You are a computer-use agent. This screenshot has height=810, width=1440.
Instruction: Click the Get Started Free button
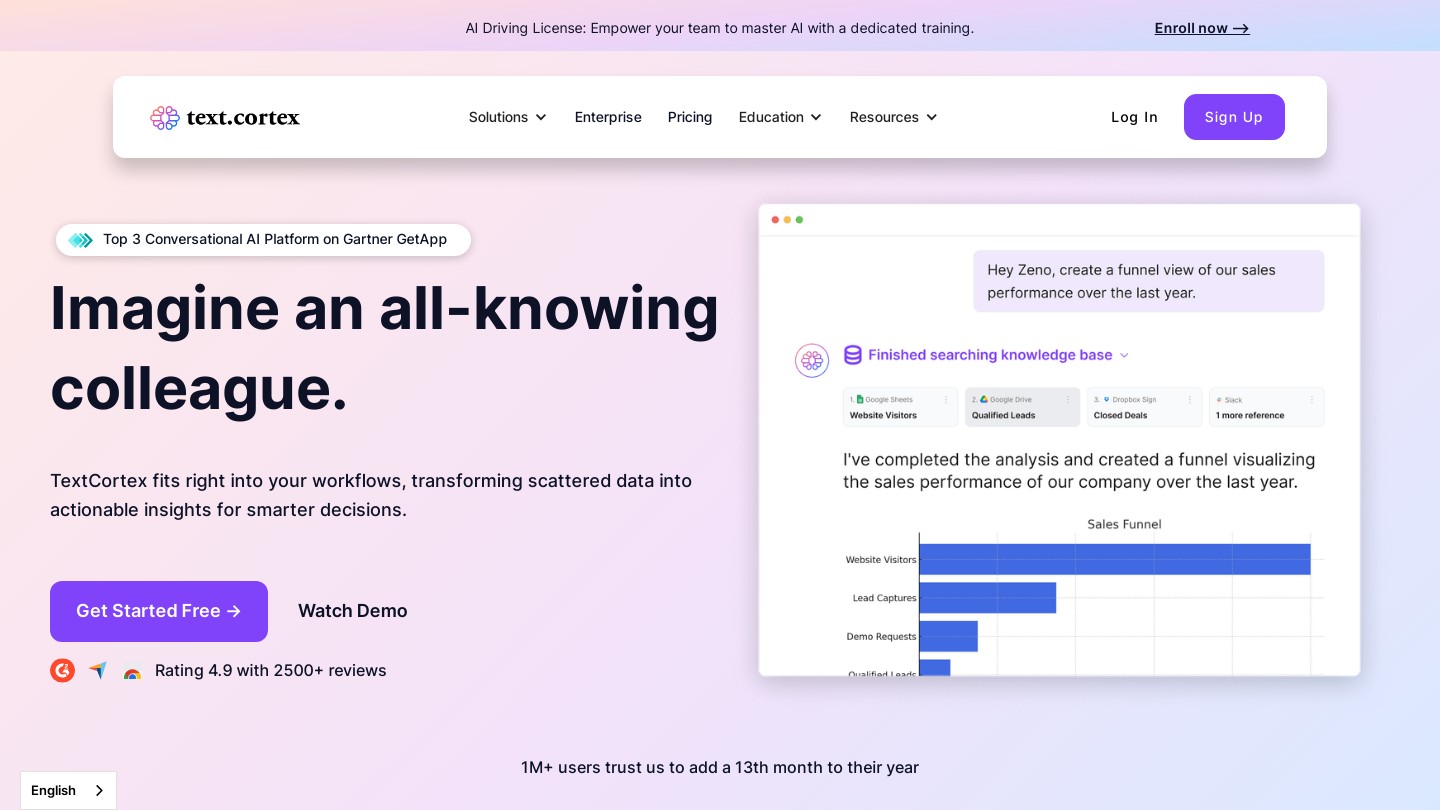pyautogui.click(x=159, y=611)
